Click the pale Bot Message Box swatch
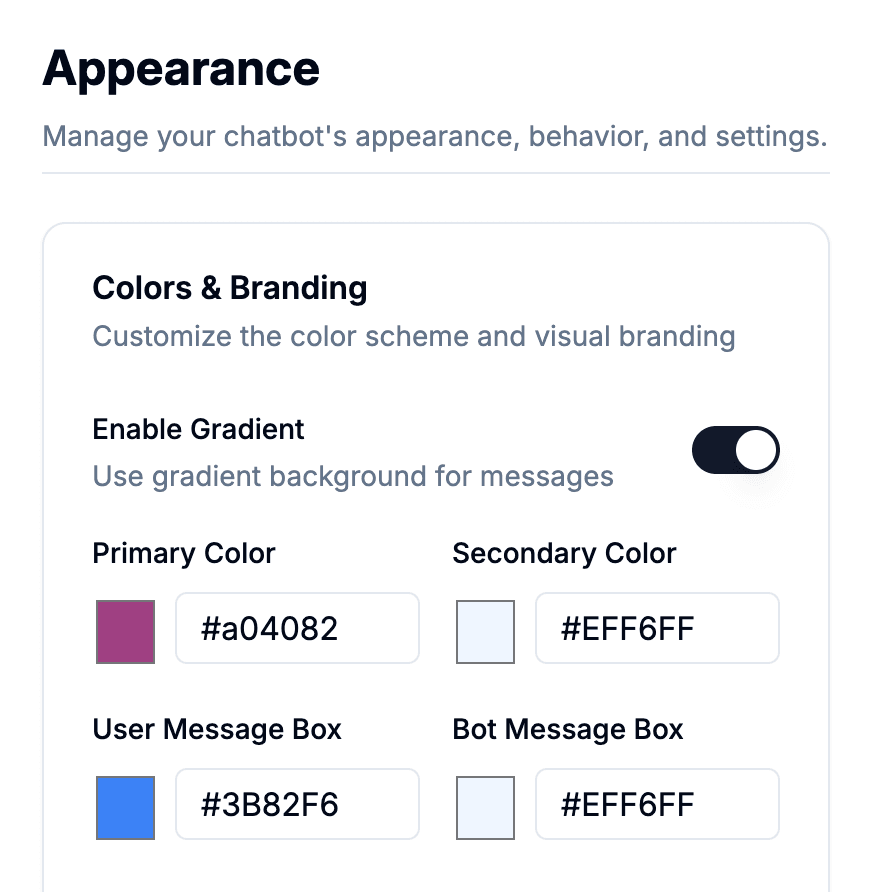Image resolution: width=878 pixels, height=892 pixels. 485,807
